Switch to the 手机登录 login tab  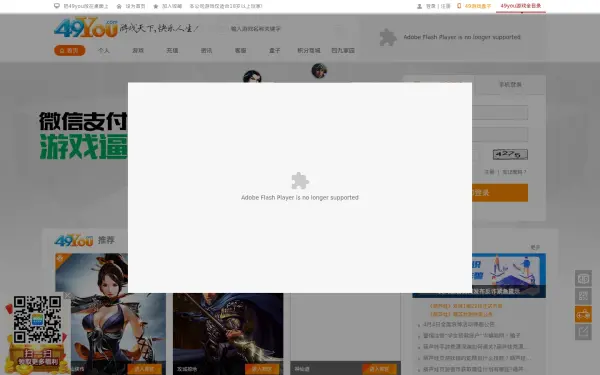pos(510,85)
